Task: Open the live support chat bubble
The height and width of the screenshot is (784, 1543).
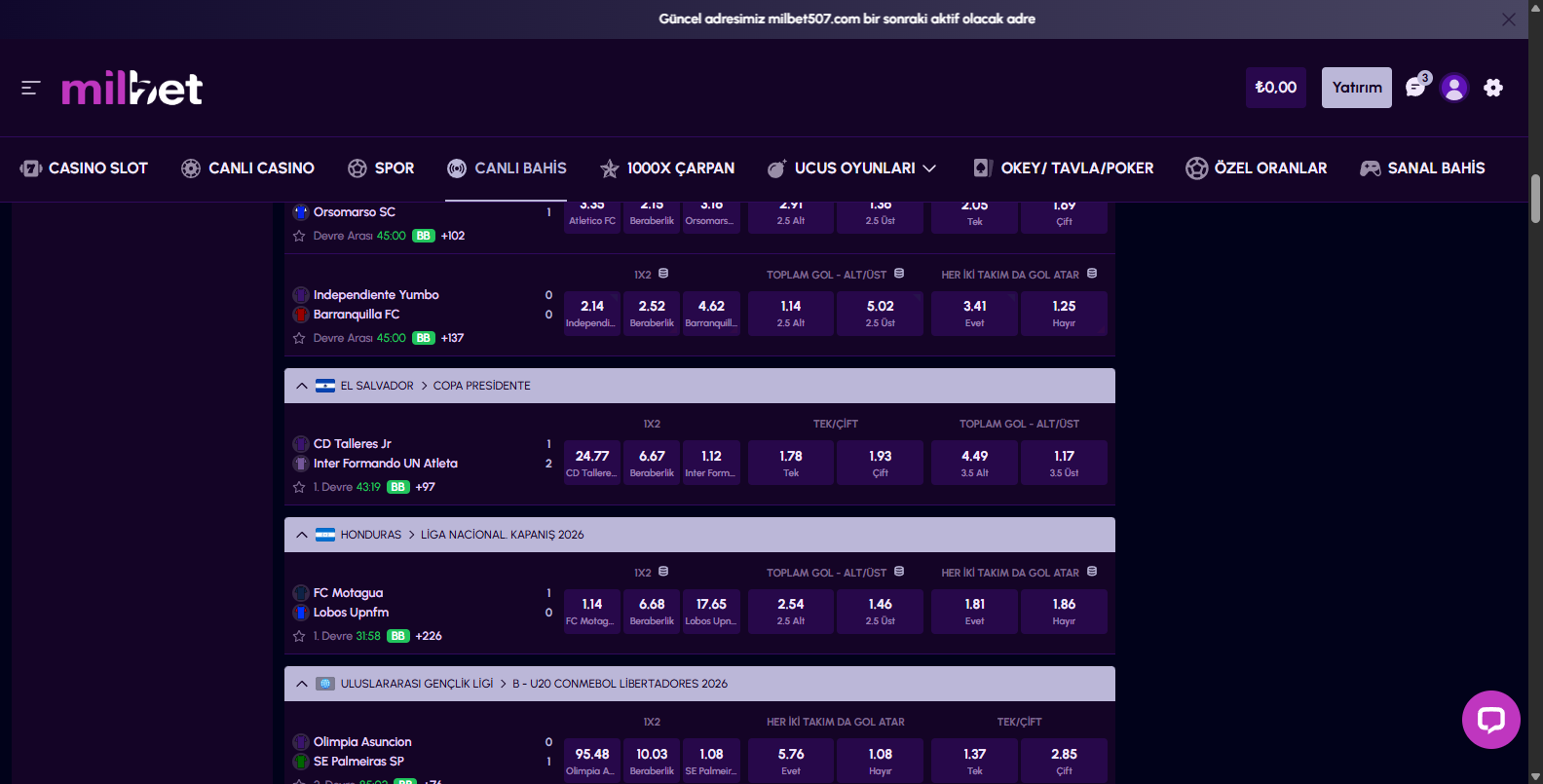Action: (x=1491, y=720)
